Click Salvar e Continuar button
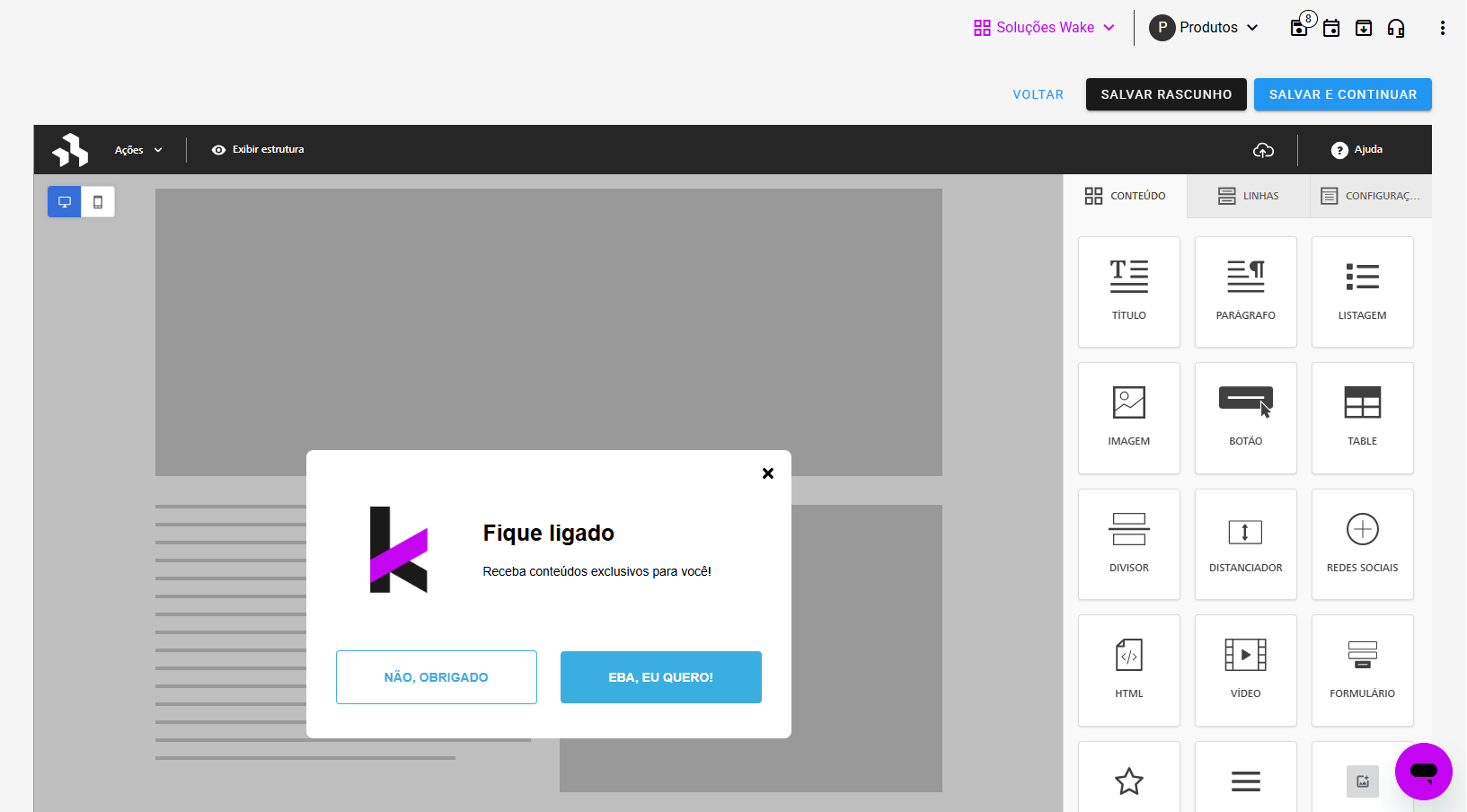Image resolution: width=1467 pixels, height=812 pixels. (x=1342, y=94)
